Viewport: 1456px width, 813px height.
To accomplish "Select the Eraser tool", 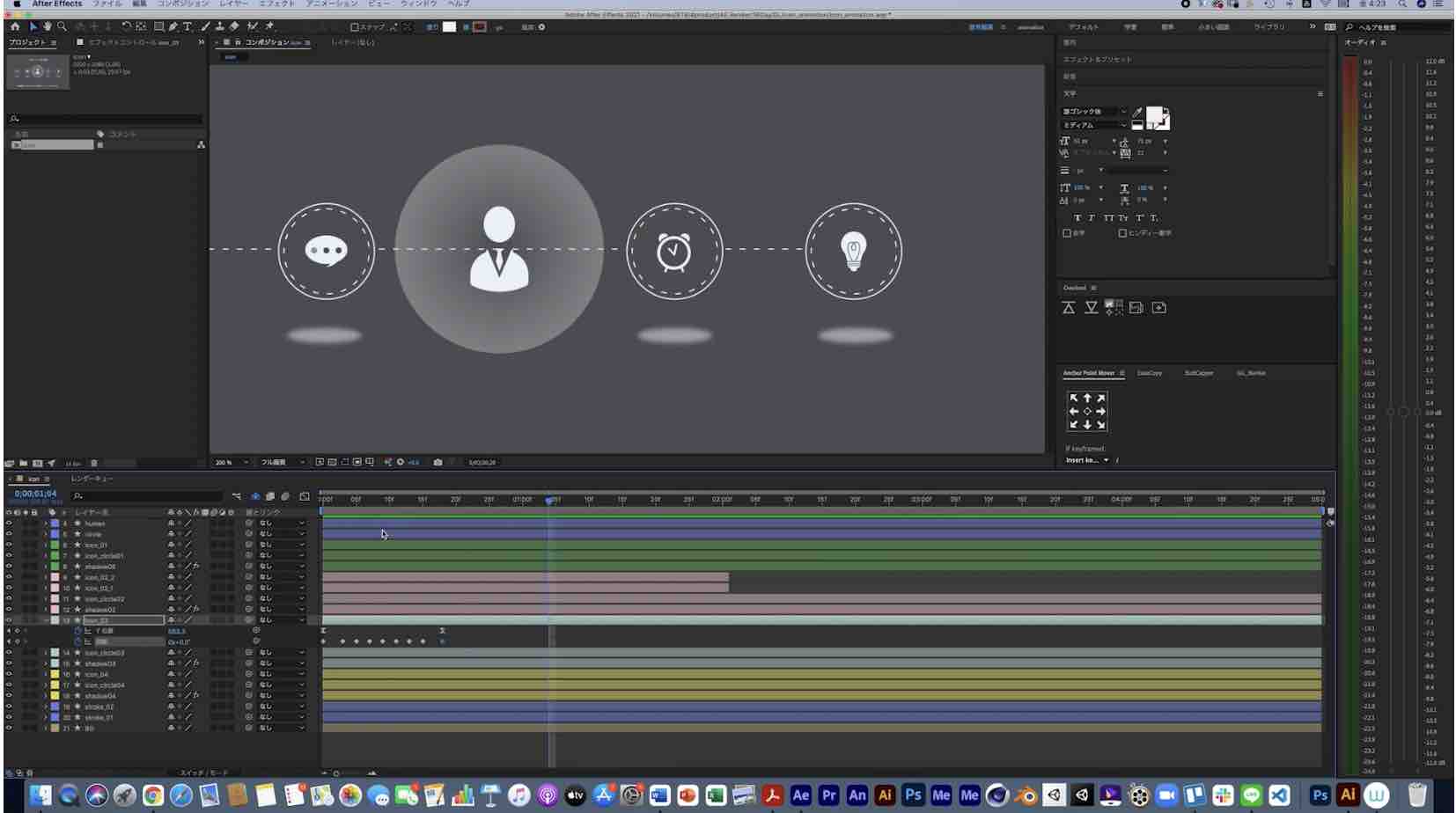I will (234, 26).
